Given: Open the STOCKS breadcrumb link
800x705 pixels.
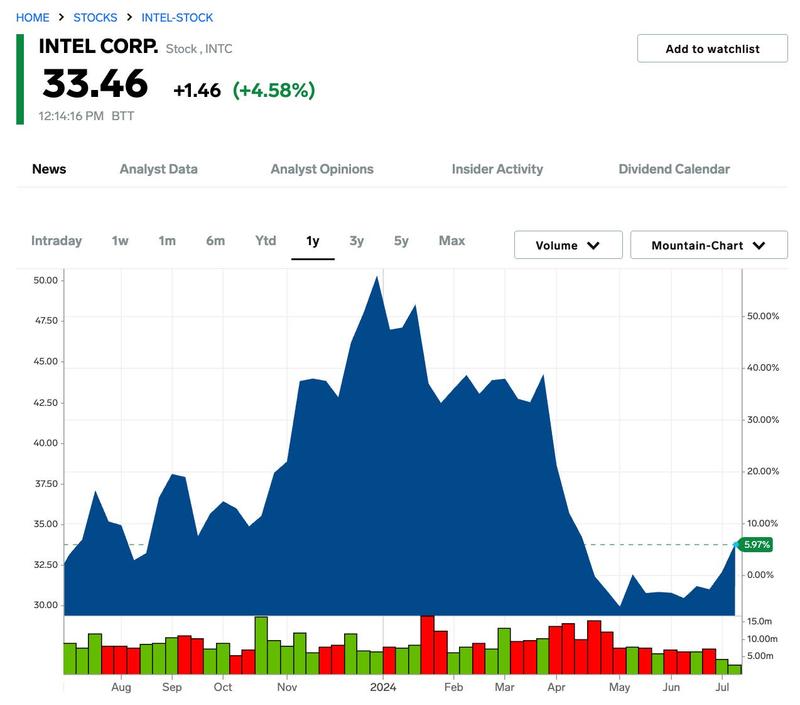Looking at the screenshot, I should [95, 17].
